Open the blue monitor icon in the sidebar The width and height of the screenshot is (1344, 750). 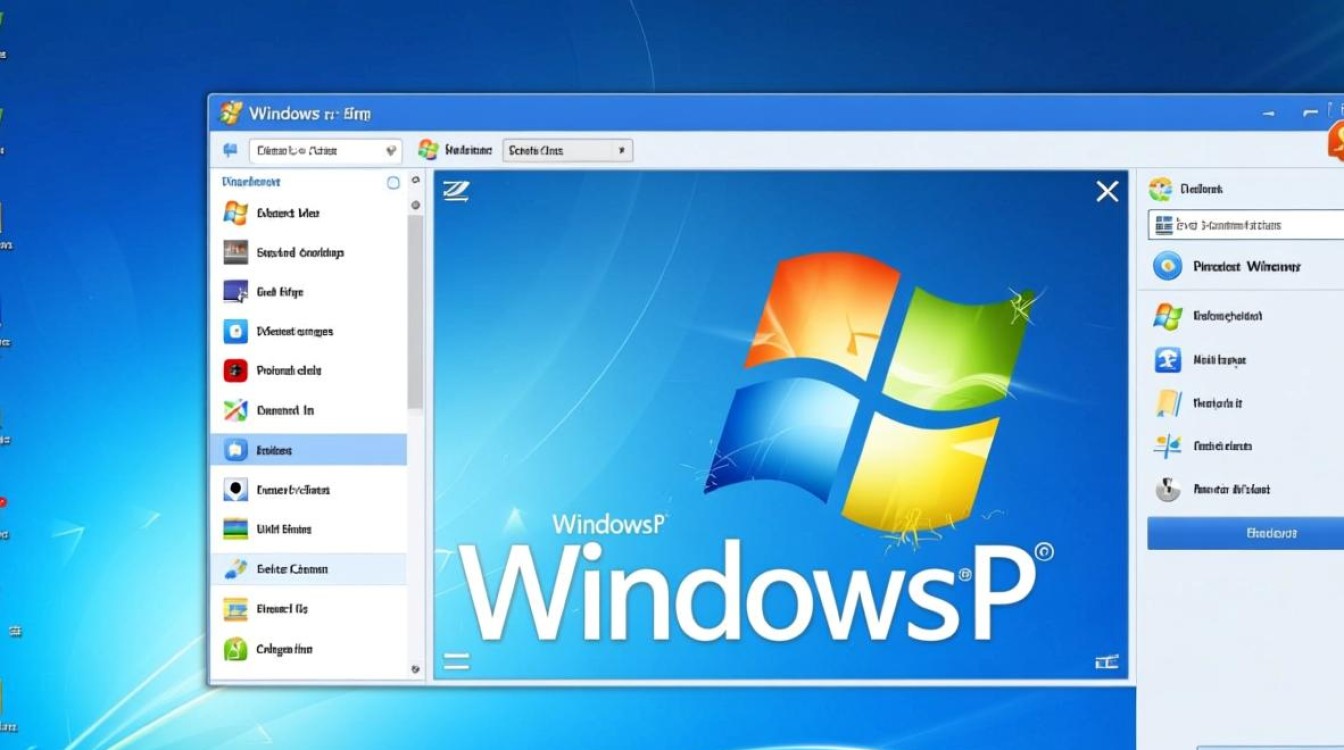[236, 291]
